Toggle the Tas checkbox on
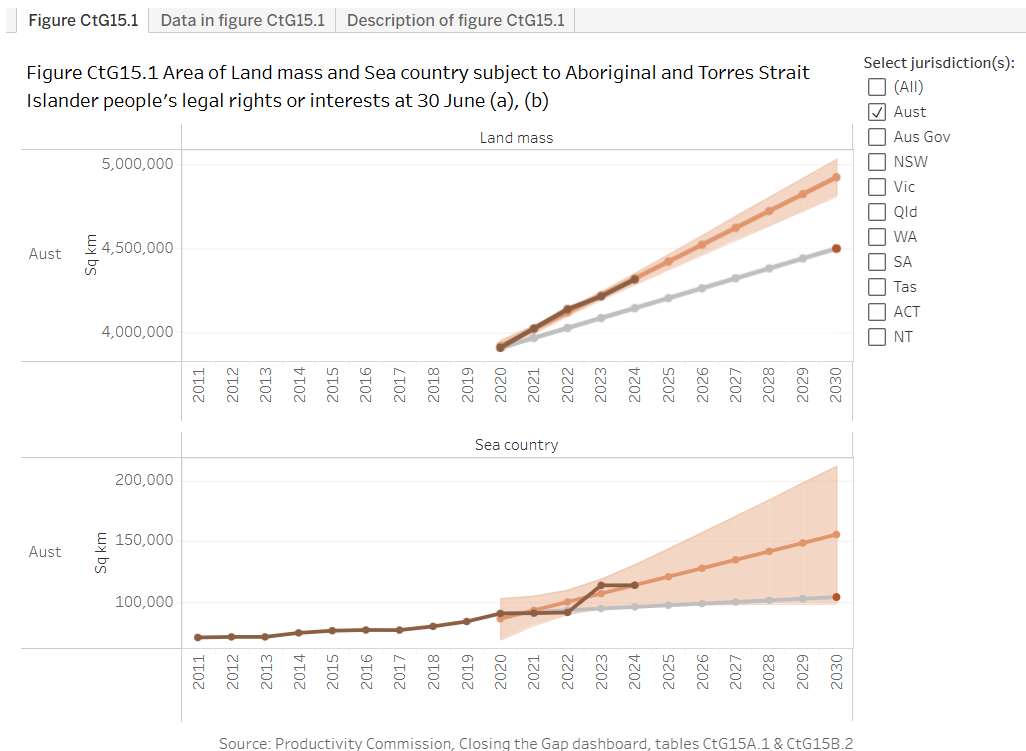 pos(877,287)
